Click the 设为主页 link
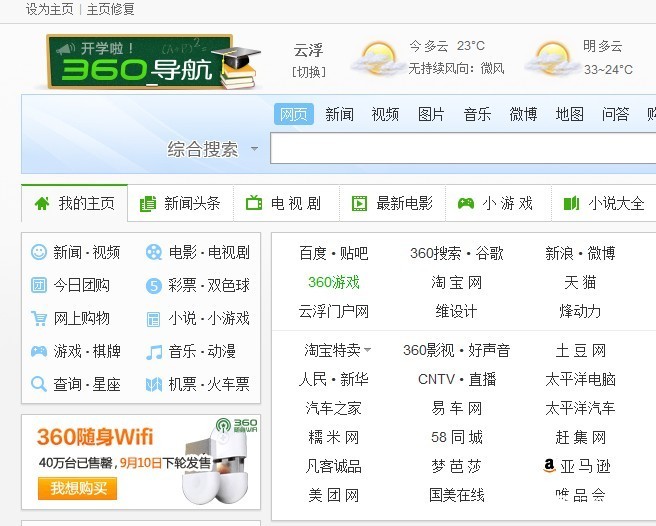The width and height of the screenshot is (656, 526). point(49,9)
